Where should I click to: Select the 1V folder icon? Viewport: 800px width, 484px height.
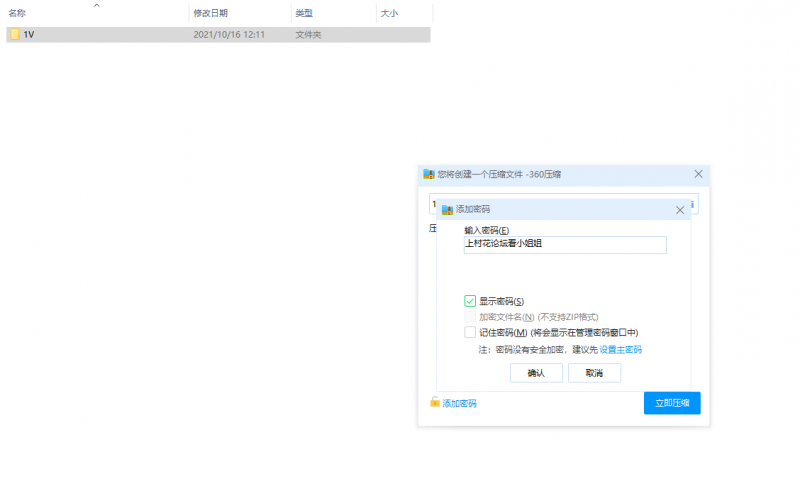[x=15, y=34]
